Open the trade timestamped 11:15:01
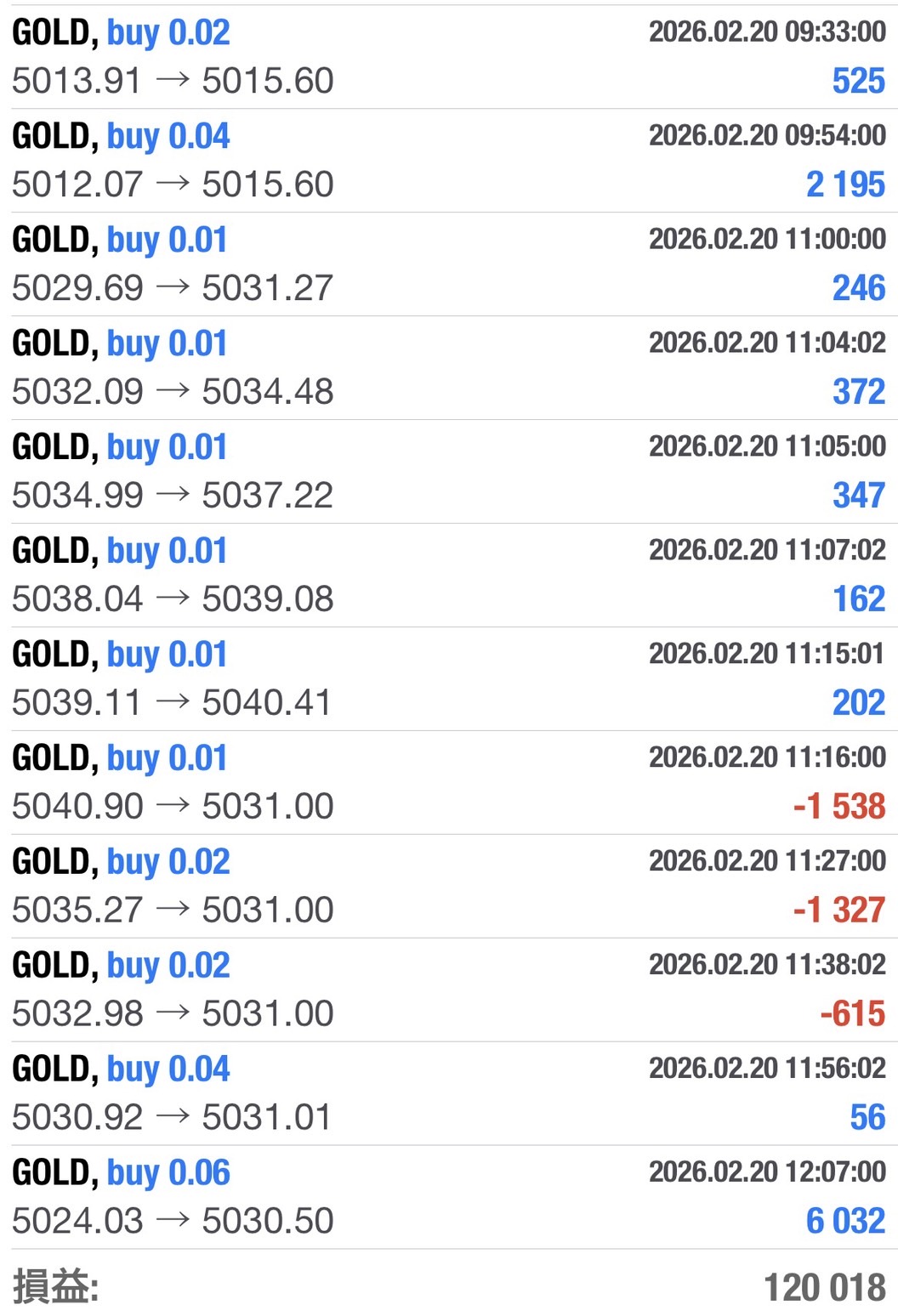 (767, 654)
